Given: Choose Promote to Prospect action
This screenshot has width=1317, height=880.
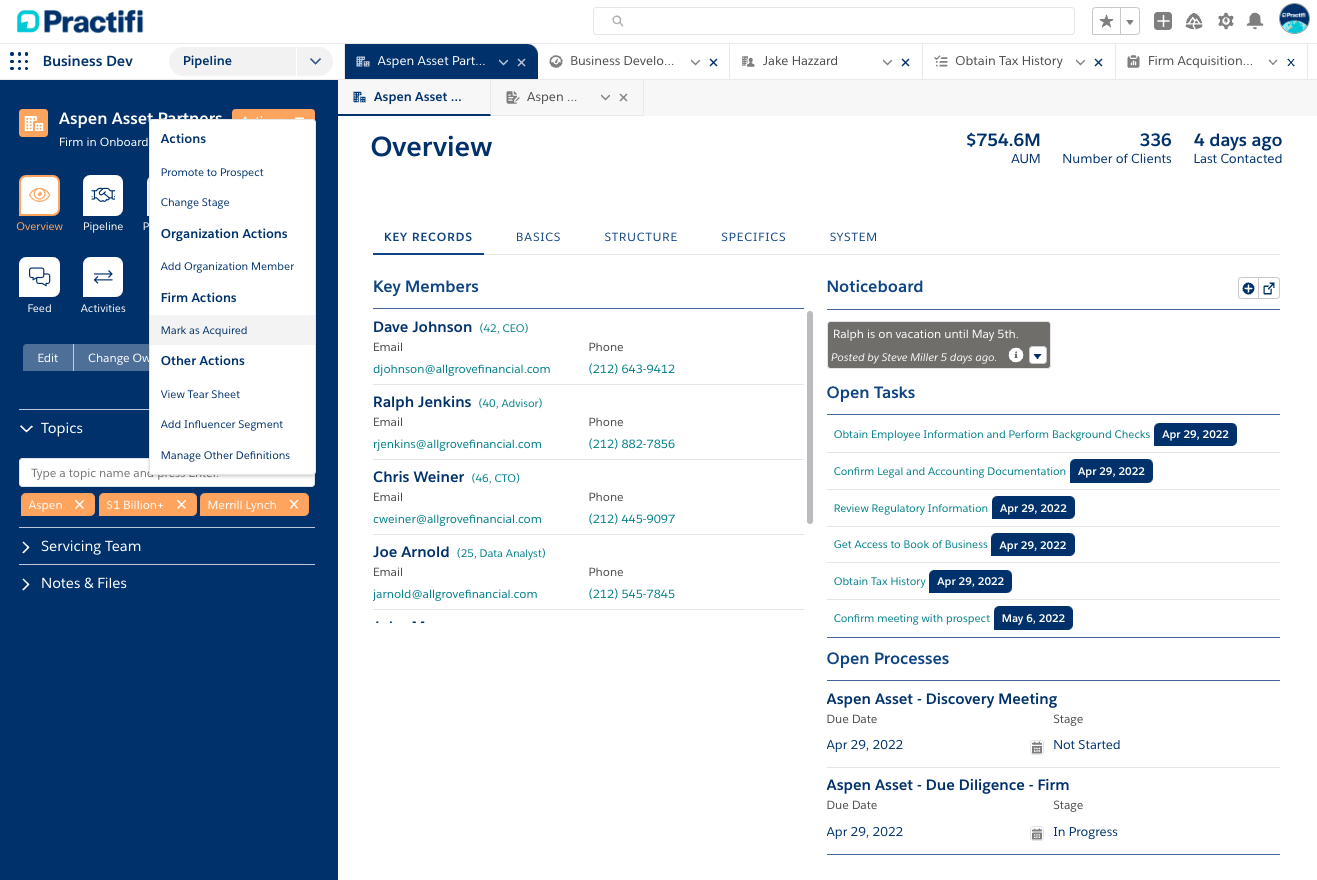Looking at the screenshot, I should 212,172.
